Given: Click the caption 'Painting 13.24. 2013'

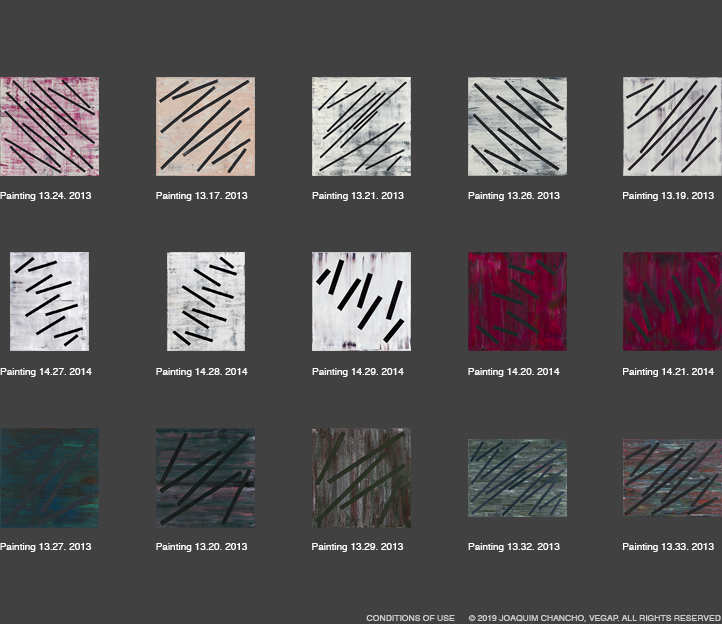Looking at the screenshot, I should point(46,196).
